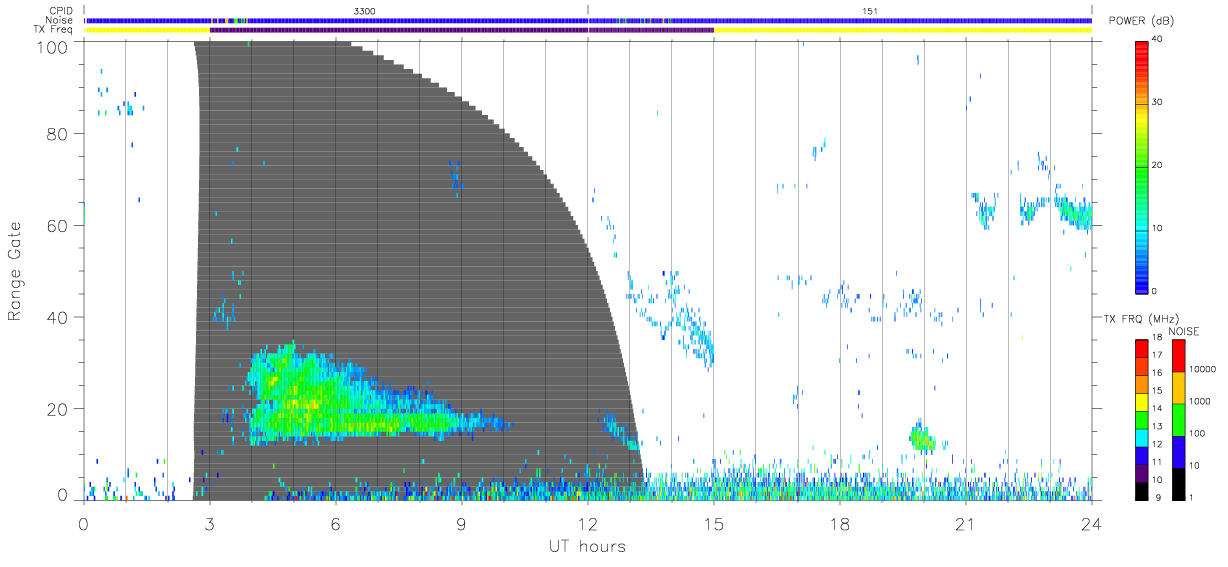Click the POWER color bar

point(1141,166)
